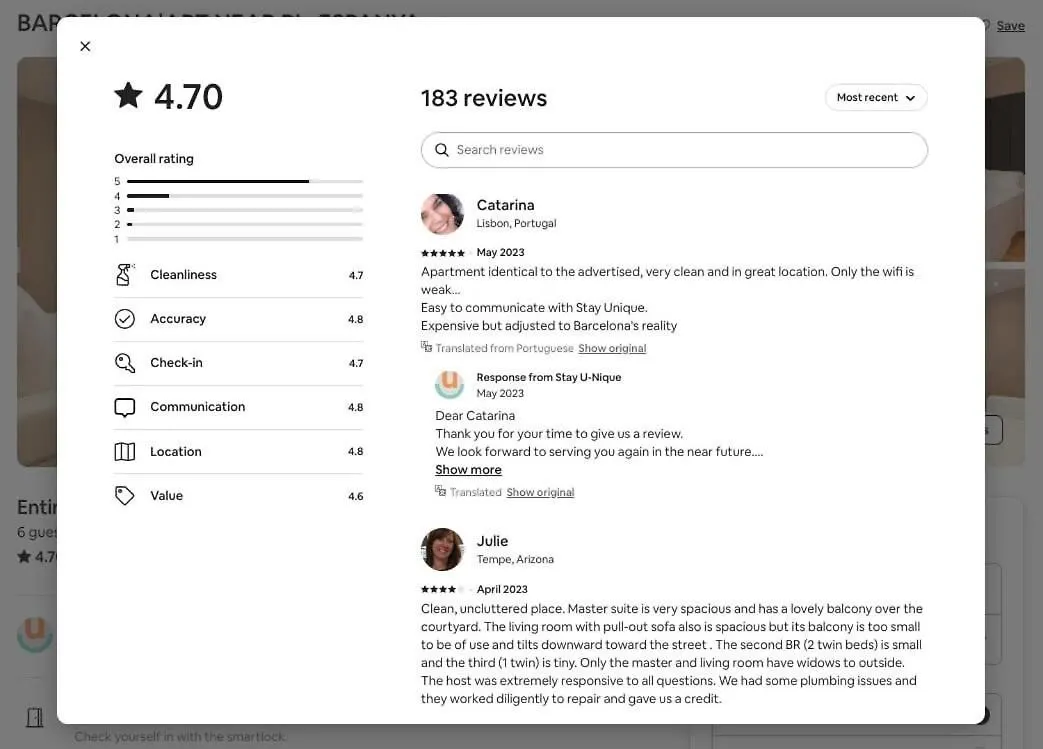The image size is (1043, 749).
Task: Open the Most recent sort dropdown
Action: (x=876, y=98)
